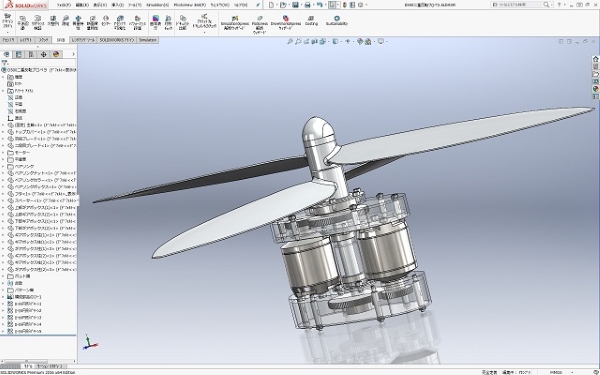Viewport: 600px width, 375px height.
Task: Select the 正面 plane in the tree
Action: (x=18, y=98)
